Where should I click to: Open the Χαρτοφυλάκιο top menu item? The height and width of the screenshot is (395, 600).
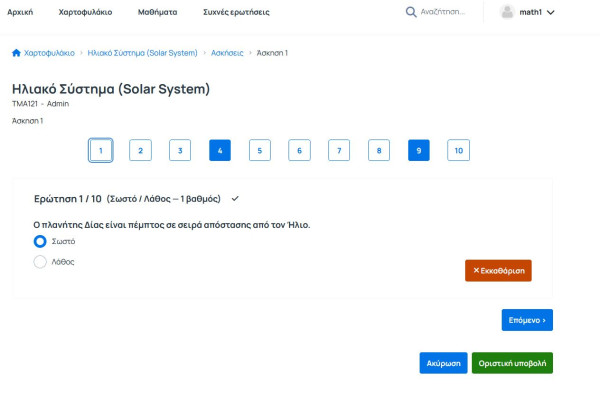pos(85,12)
